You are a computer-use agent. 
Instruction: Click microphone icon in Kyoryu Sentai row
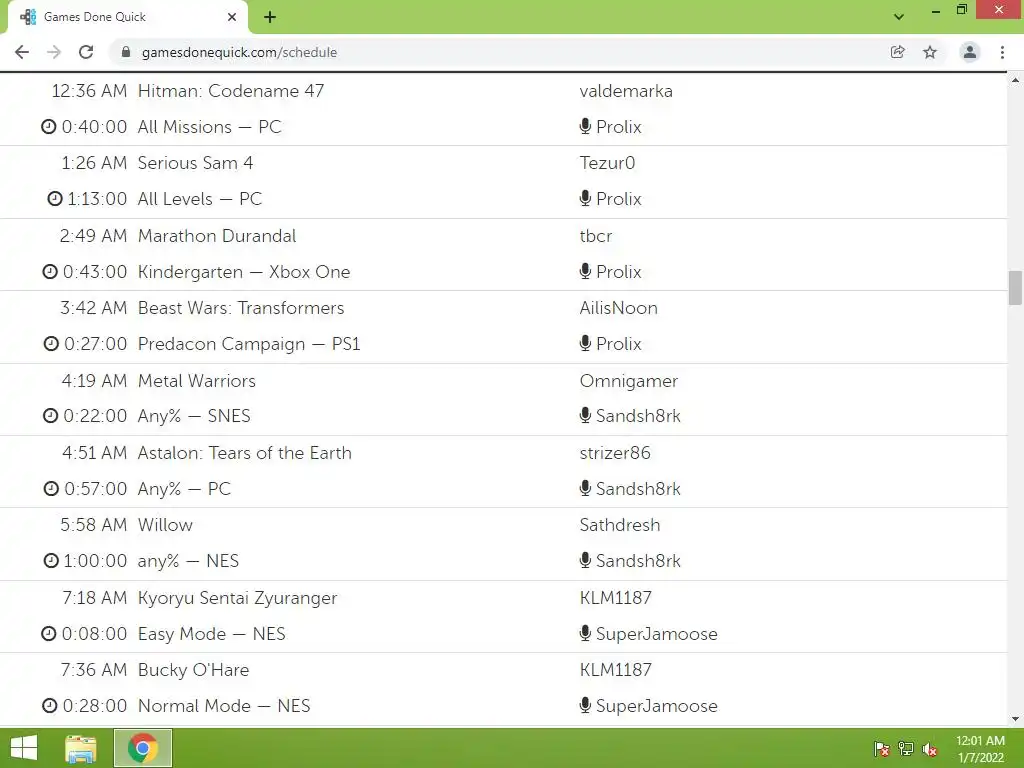tap(585, 633)
